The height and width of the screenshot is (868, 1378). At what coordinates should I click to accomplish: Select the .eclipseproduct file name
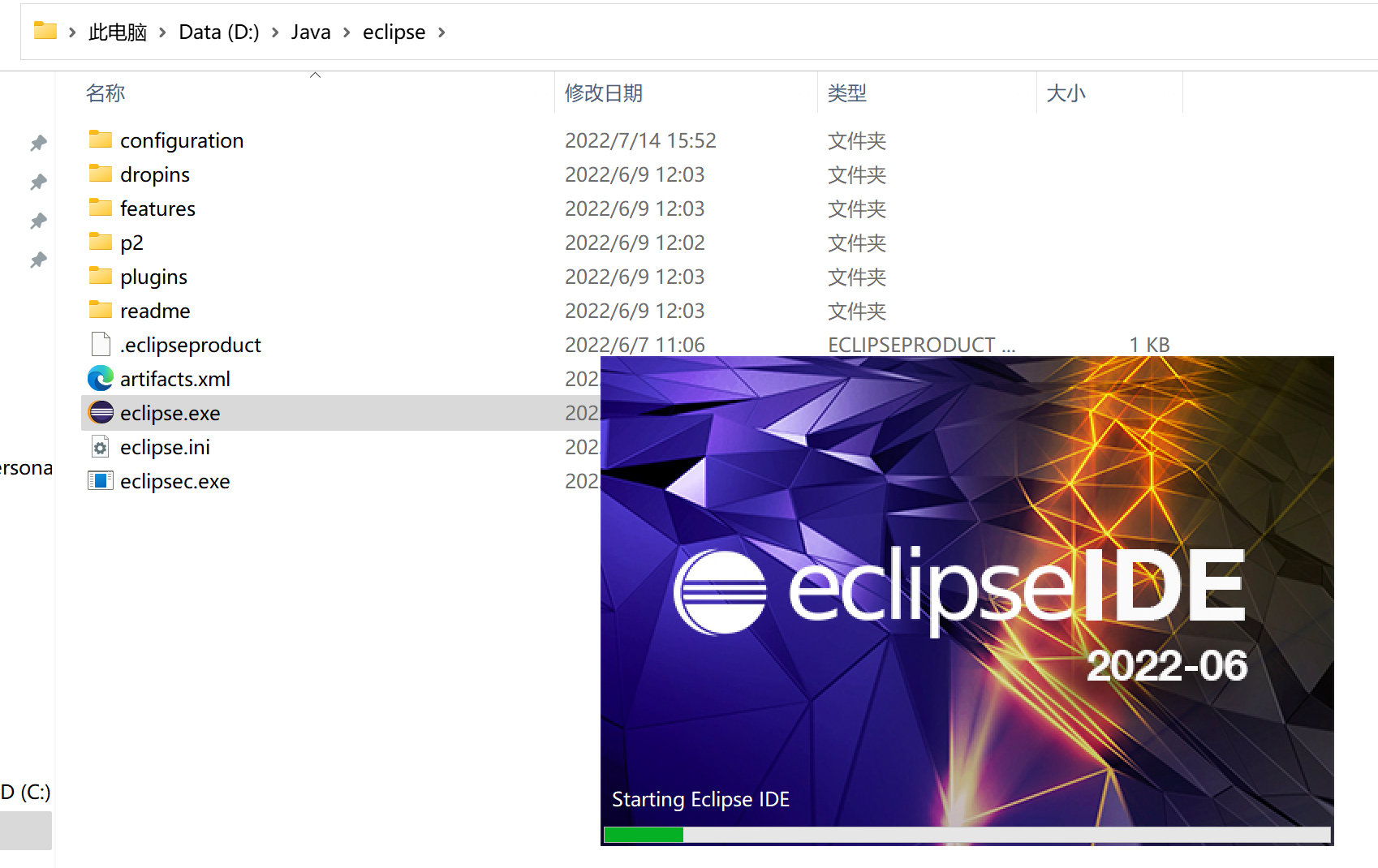[x=191, y=345]
